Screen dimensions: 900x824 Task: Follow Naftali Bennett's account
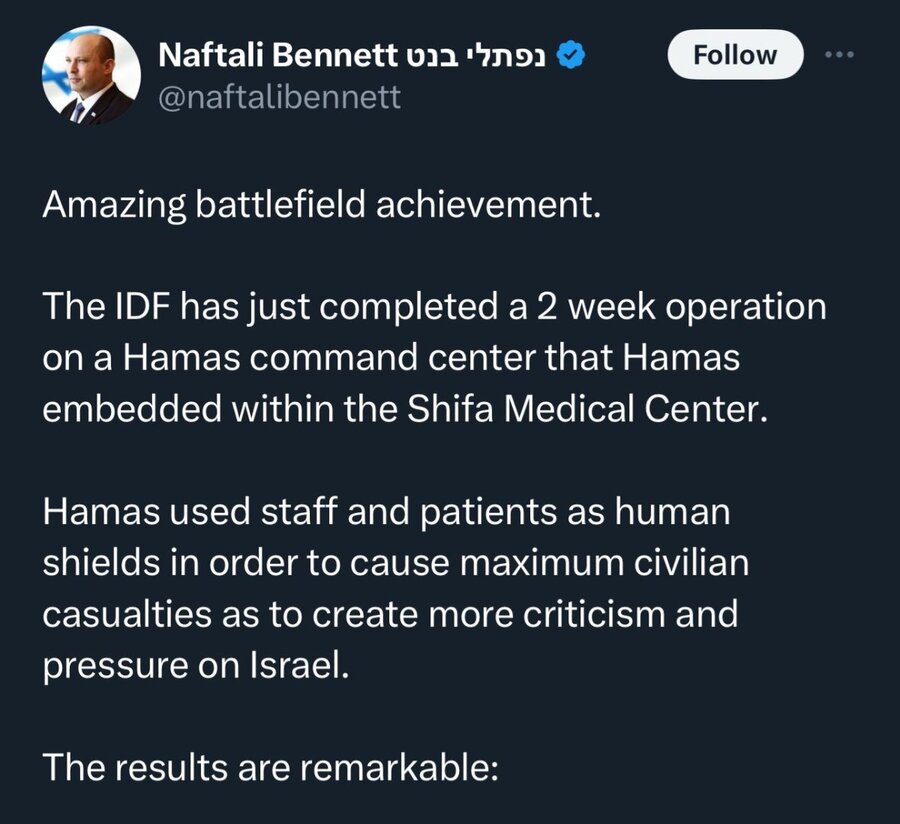735,55
